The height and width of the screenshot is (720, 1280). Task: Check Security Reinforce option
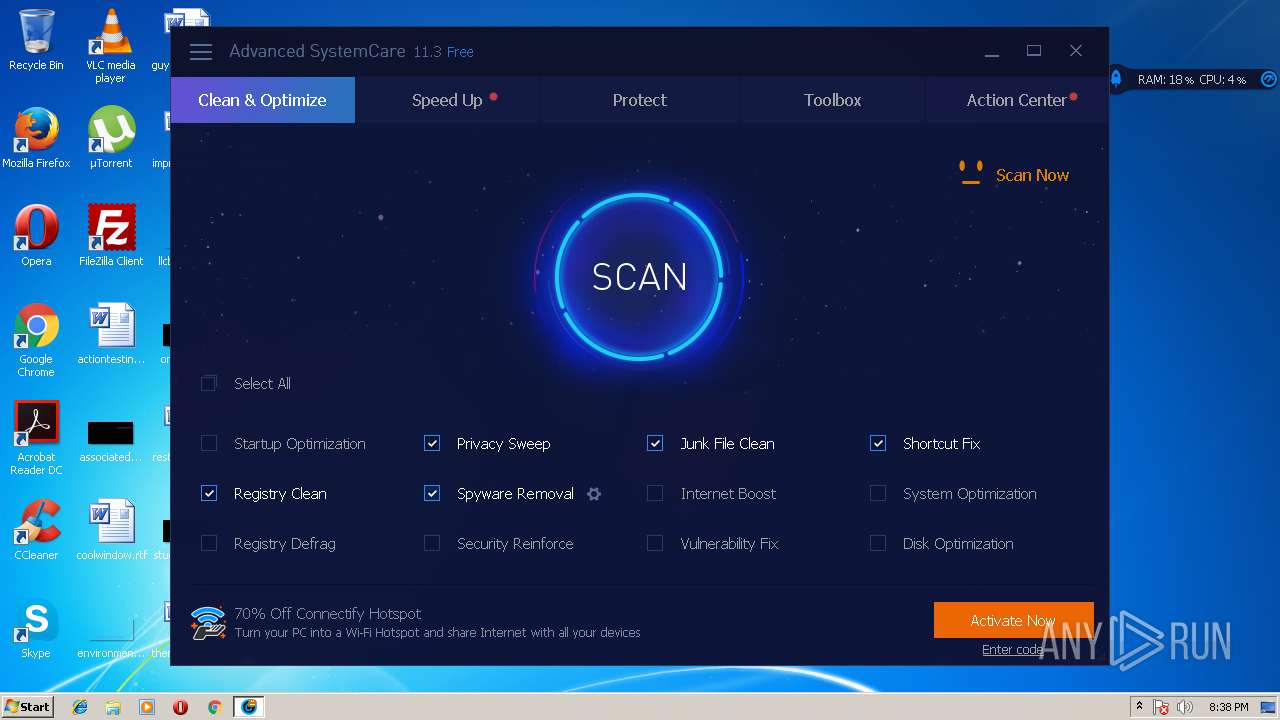(x=432, y=544)
